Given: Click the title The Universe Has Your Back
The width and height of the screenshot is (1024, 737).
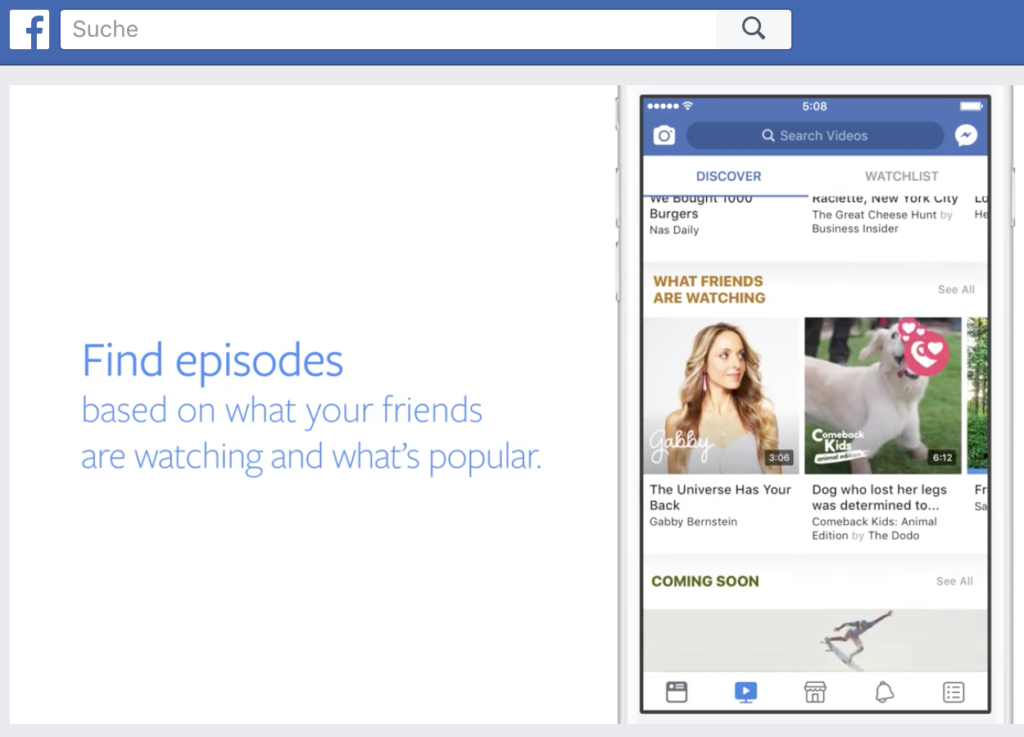Looking at the screenshot, I should [x=720, y=497].
